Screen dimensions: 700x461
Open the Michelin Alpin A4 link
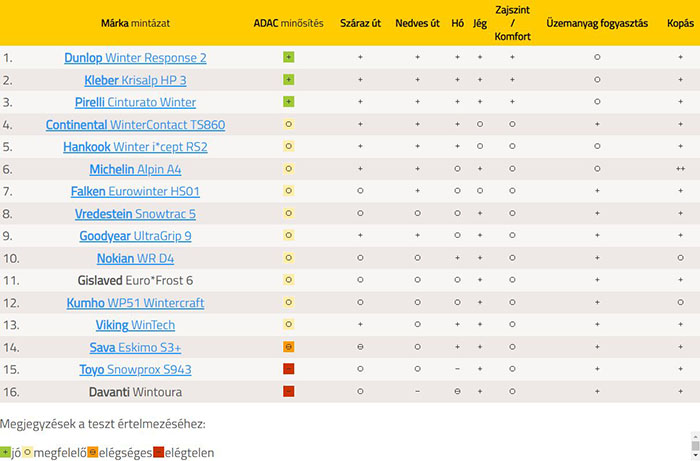pos(135,169)
